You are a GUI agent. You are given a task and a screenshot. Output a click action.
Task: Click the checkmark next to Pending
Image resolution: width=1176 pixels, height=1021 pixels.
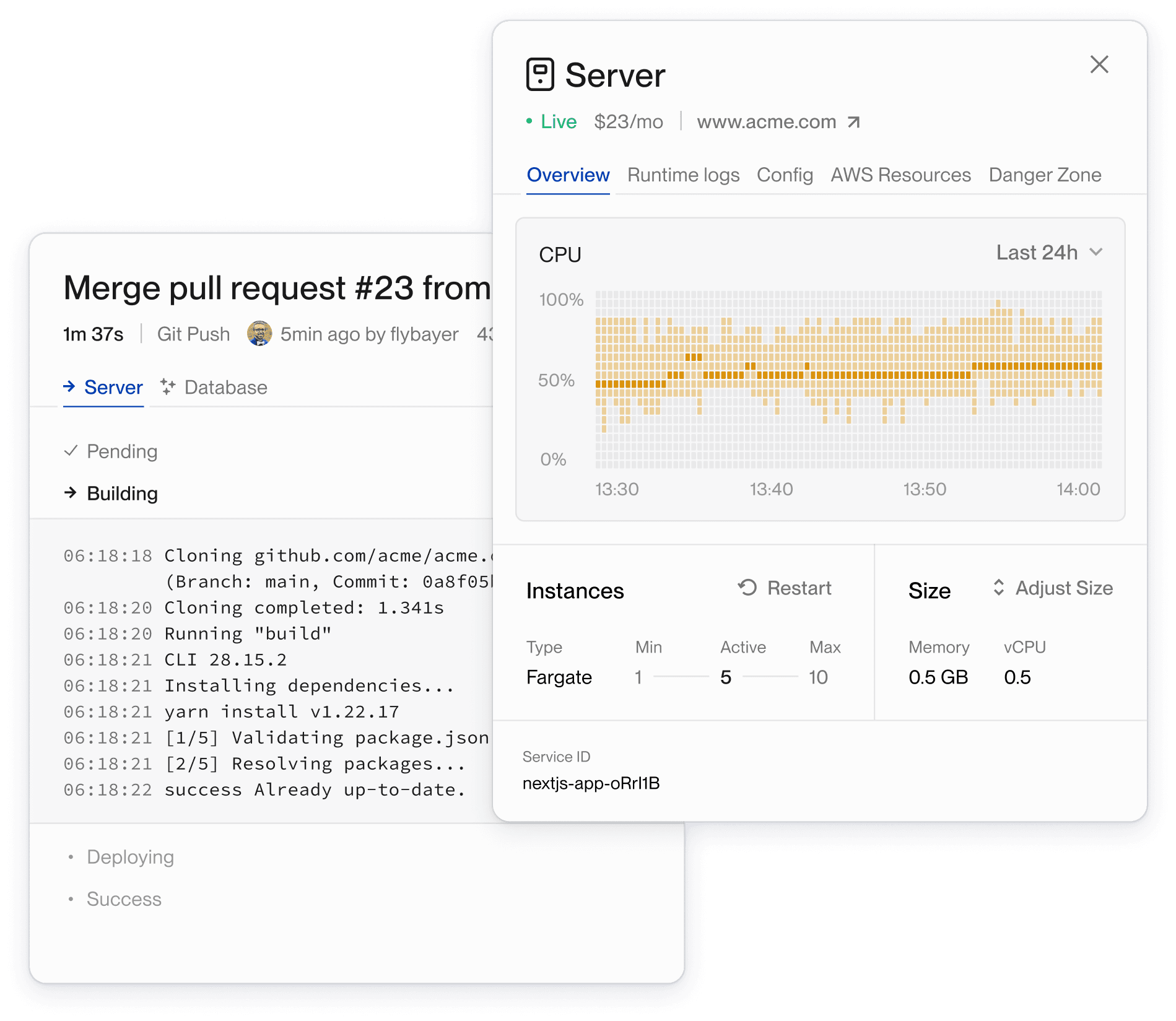pos(71,451)
